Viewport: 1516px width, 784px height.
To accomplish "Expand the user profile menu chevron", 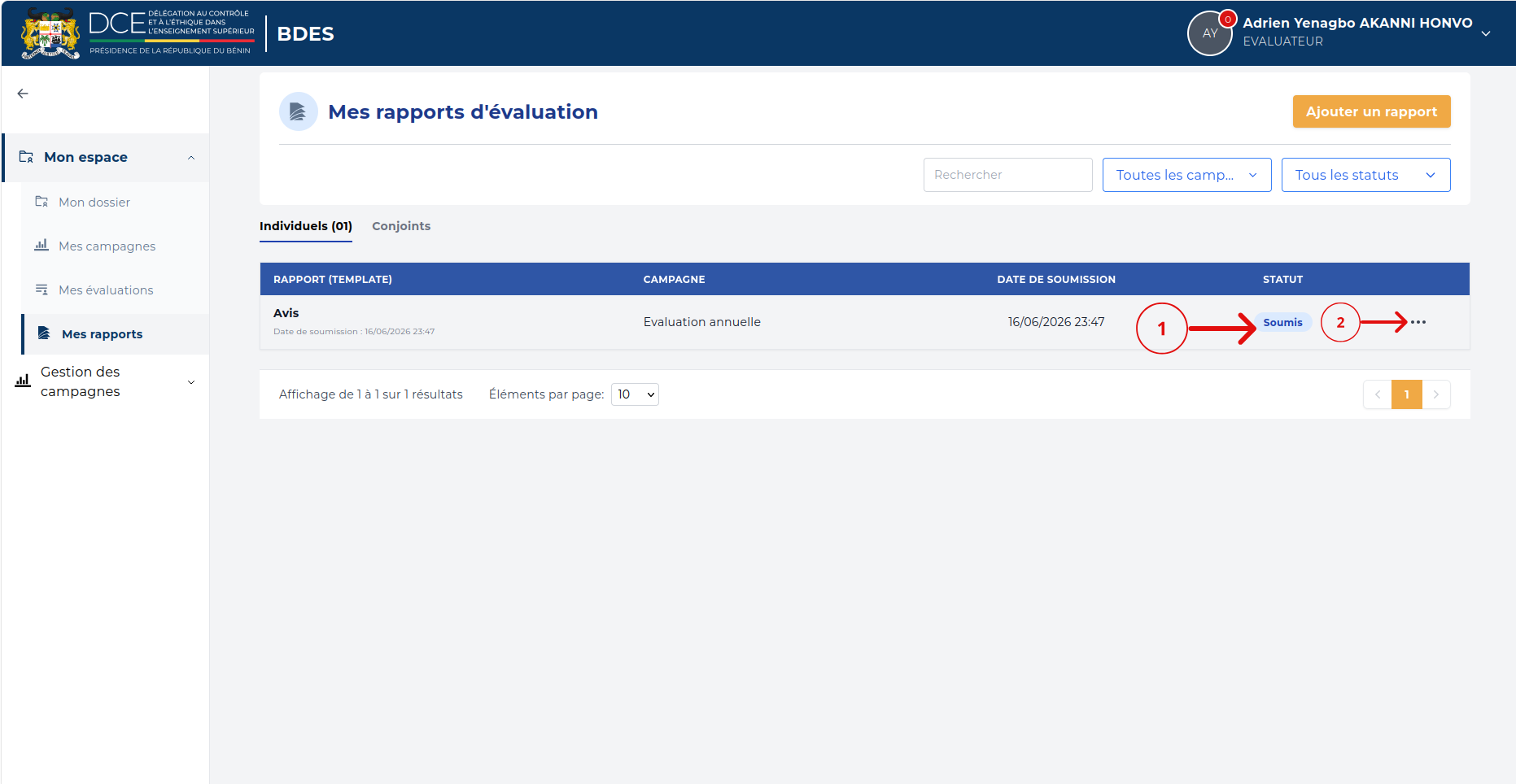I will (1486, 33).
